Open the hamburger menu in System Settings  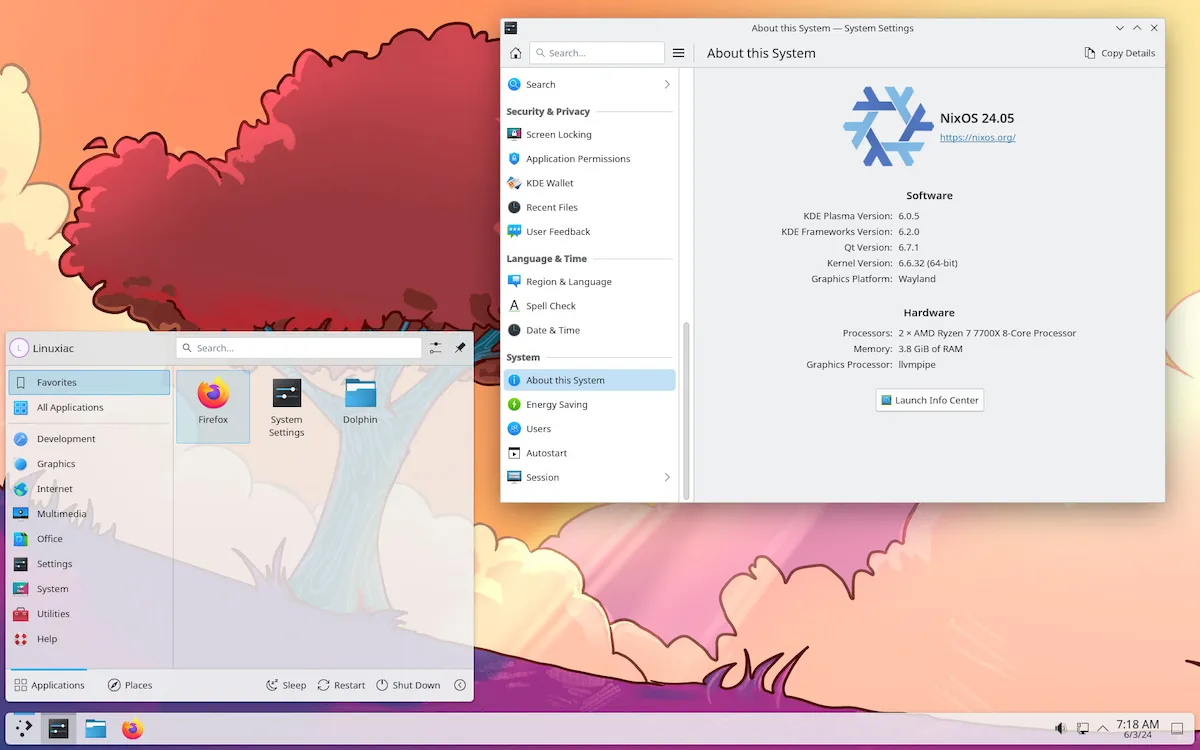(678, 53)
